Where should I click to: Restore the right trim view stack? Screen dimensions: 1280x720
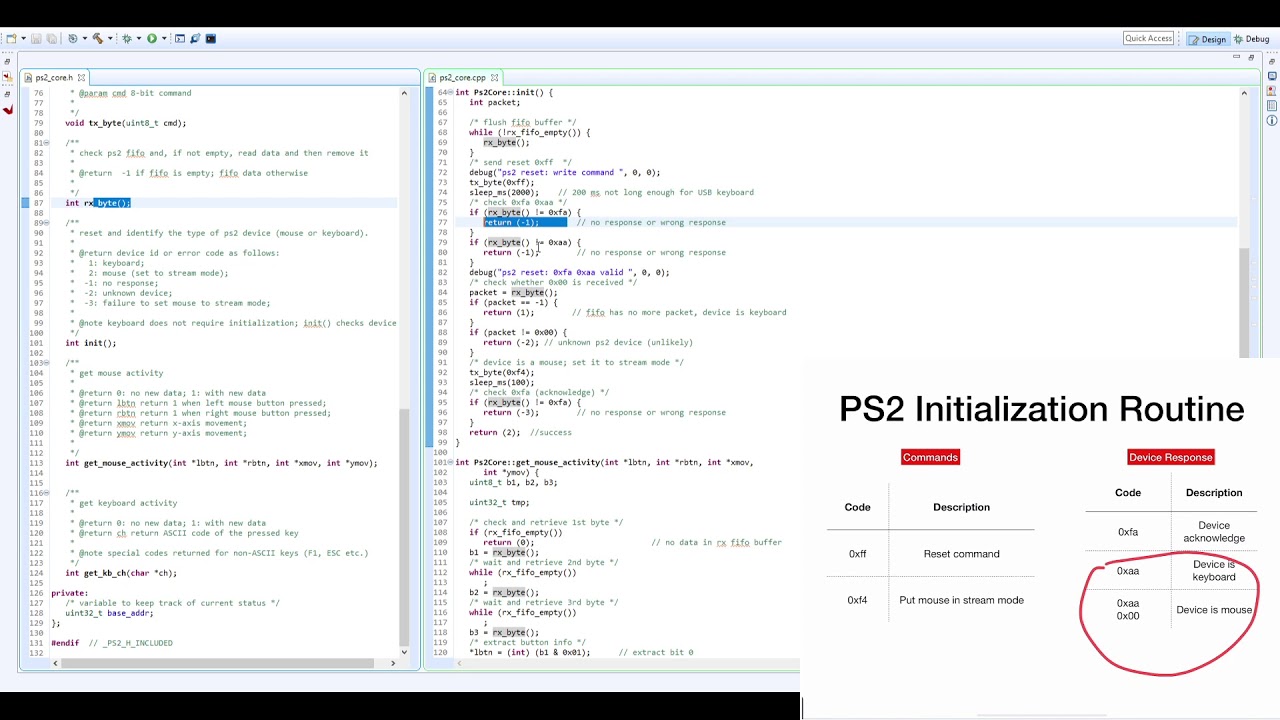tap(1272, 62)
